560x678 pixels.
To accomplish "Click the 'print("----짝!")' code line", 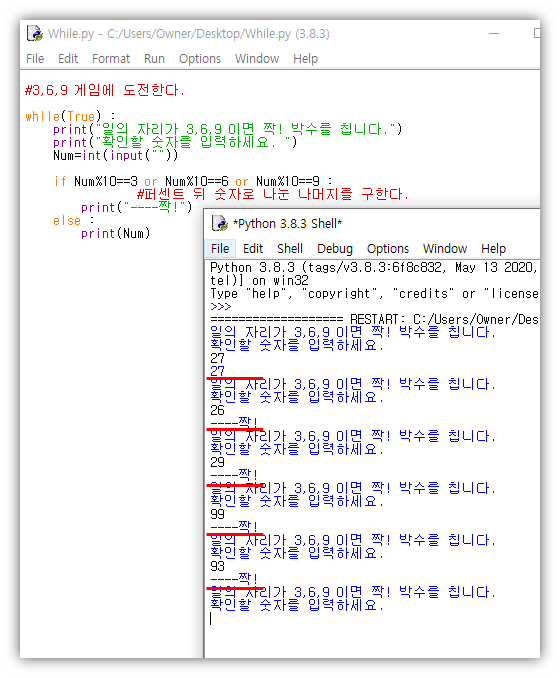I will click(136, 207).
